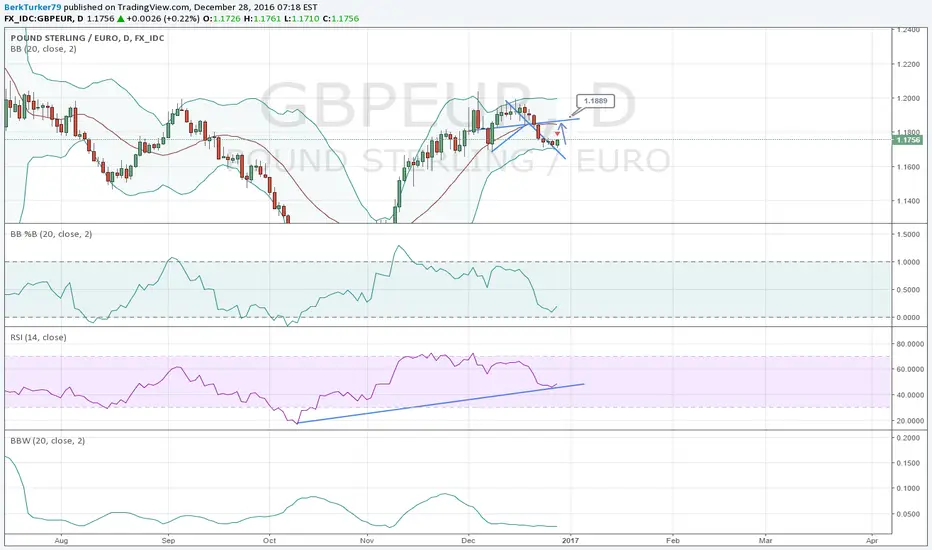
Task: Click the green 1.1756 current price label
Action: [908, 140]
